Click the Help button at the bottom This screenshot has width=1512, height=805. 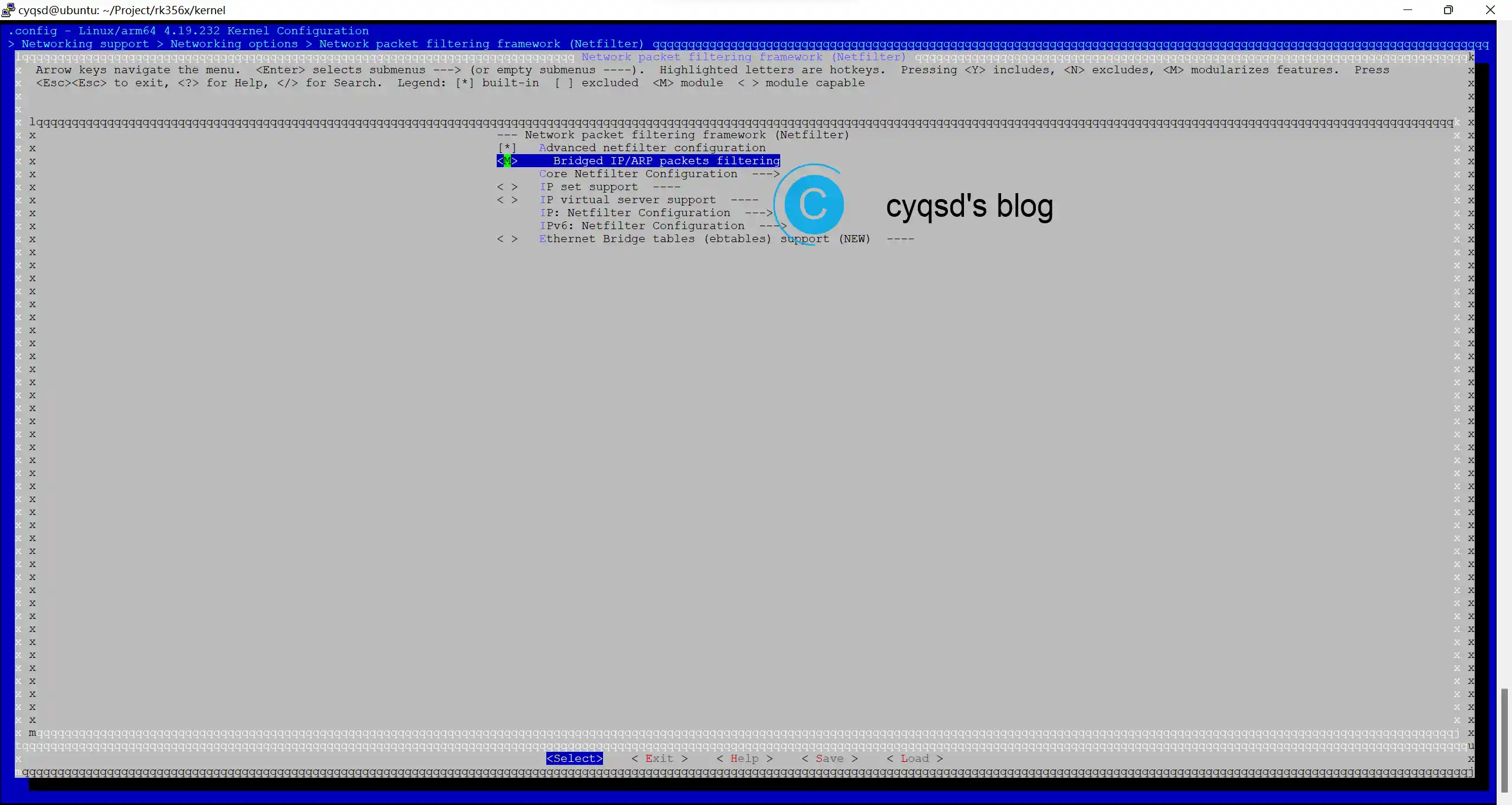click(x=744, y=759)
